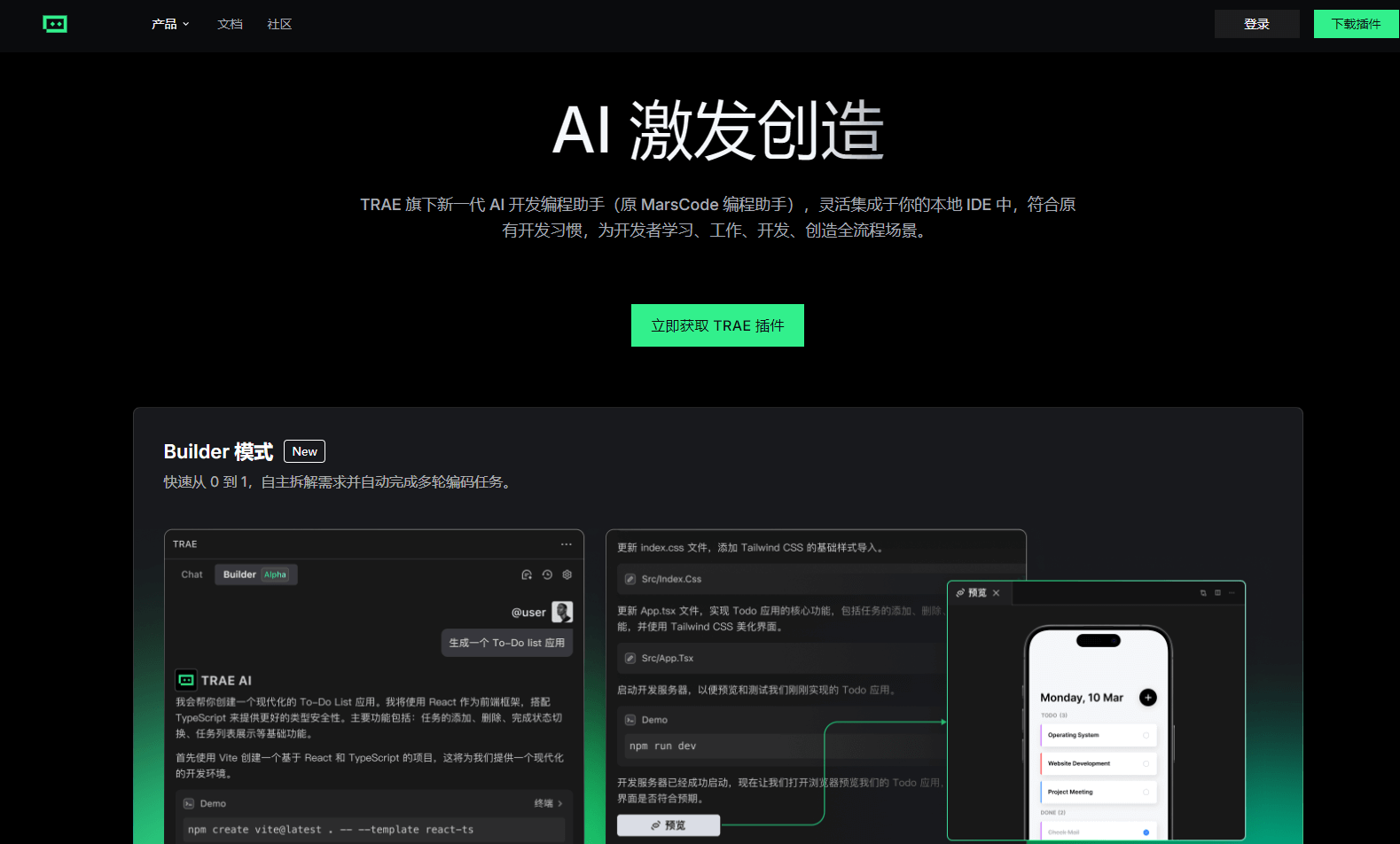Open the preview panel more options dots

(x=1232, y=593)
